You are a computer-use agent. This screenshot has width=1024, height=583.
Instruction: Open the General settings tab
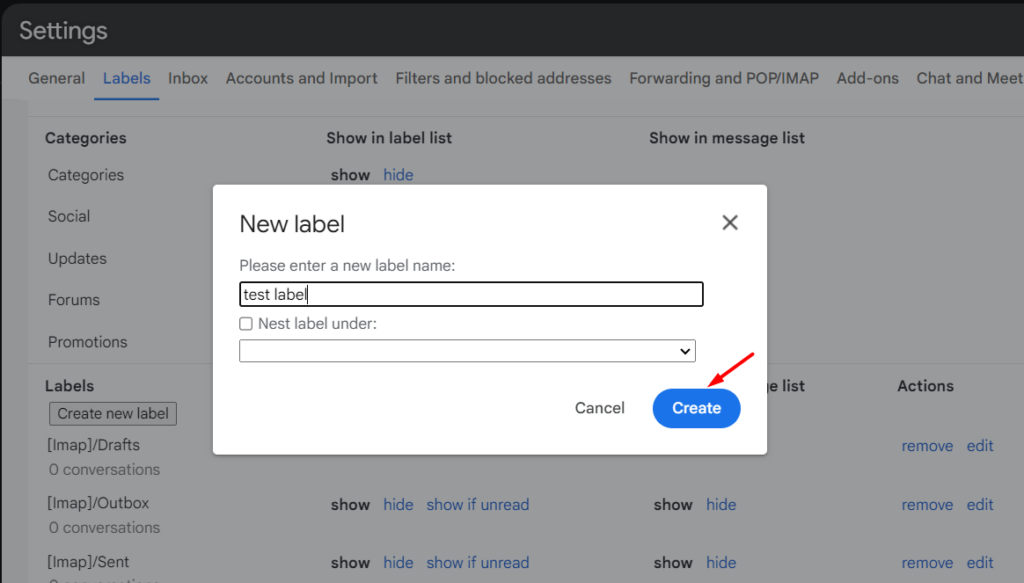click(x=57, y=78)
